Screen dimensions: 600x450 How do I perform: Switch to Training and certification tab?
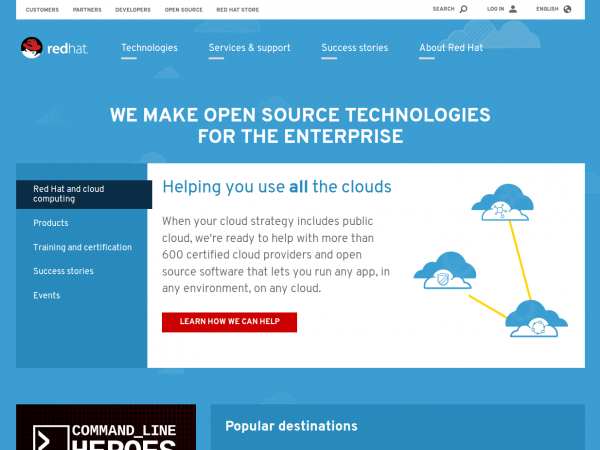click(x=82, y=247)
